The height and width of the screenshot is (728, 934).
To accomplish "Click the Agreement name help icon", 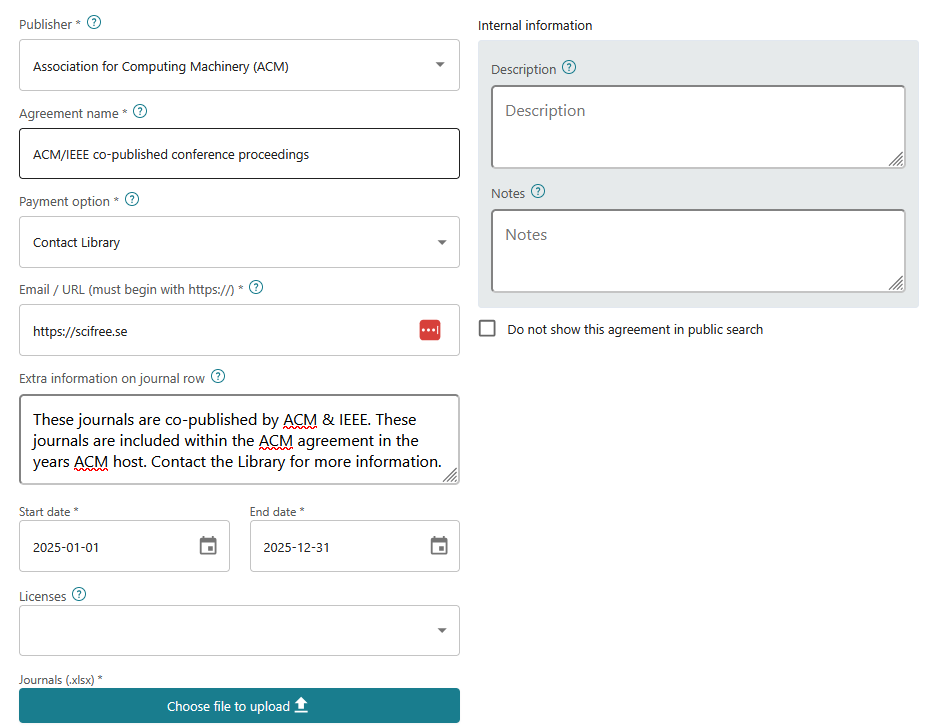I will tap(140, 111).
